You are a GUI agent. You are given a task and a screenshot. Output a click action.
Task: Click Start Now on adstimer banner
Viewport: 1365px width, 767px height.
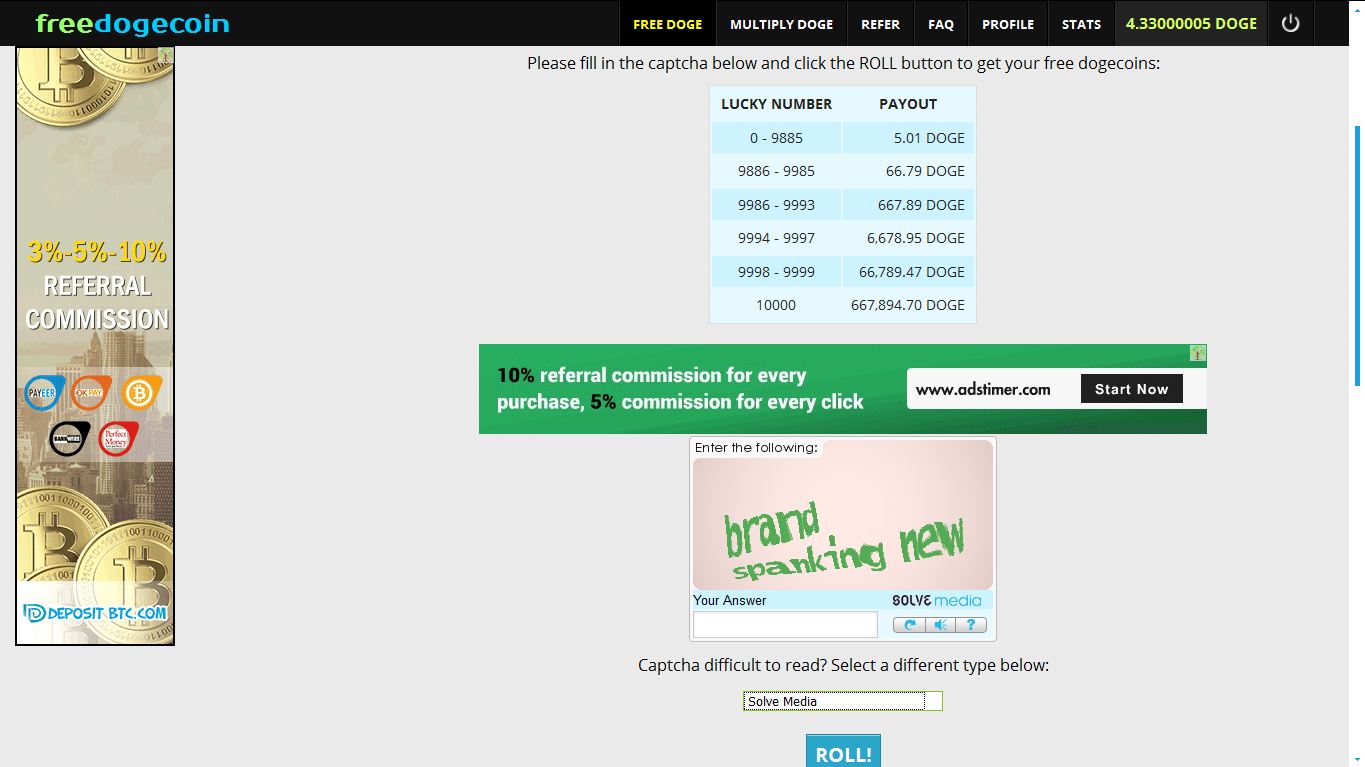click(1131, 389)
